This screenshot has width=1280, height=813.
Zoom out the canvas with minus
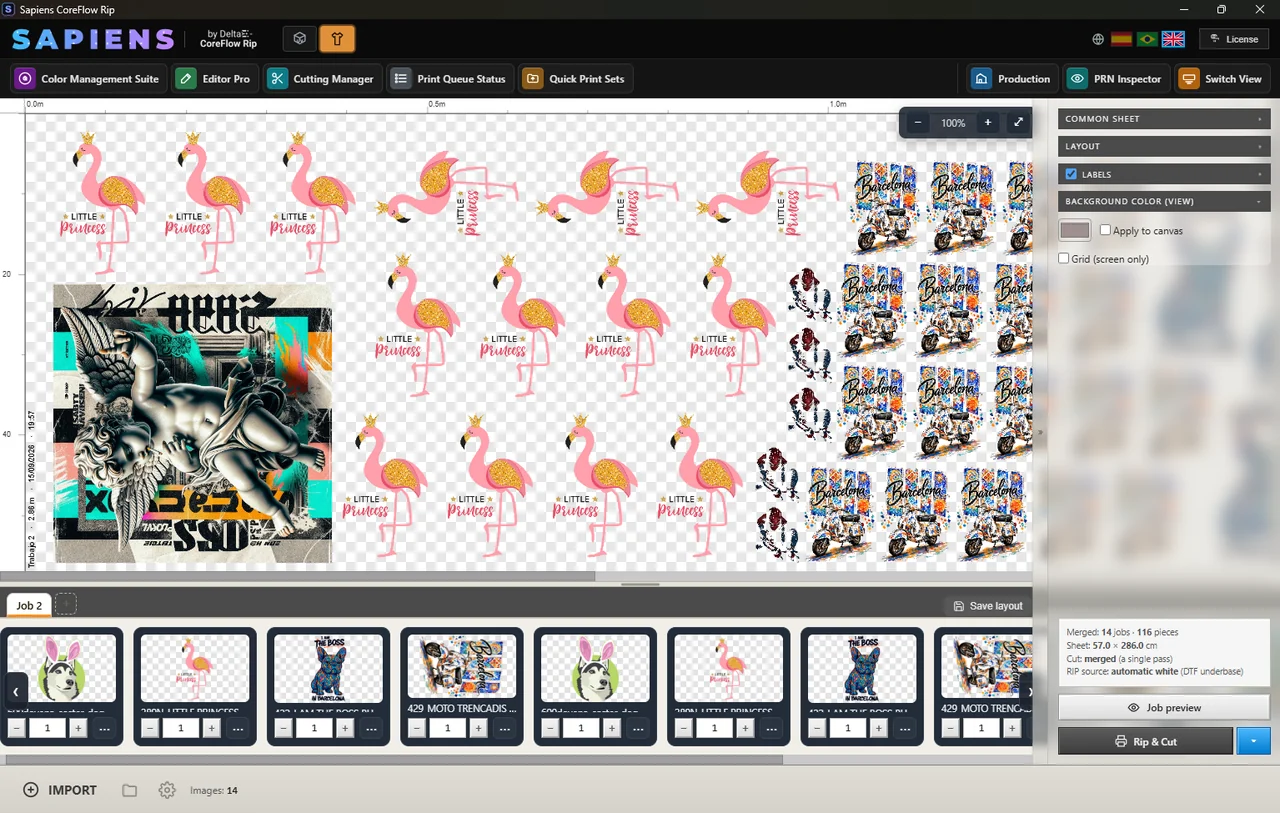918,123
